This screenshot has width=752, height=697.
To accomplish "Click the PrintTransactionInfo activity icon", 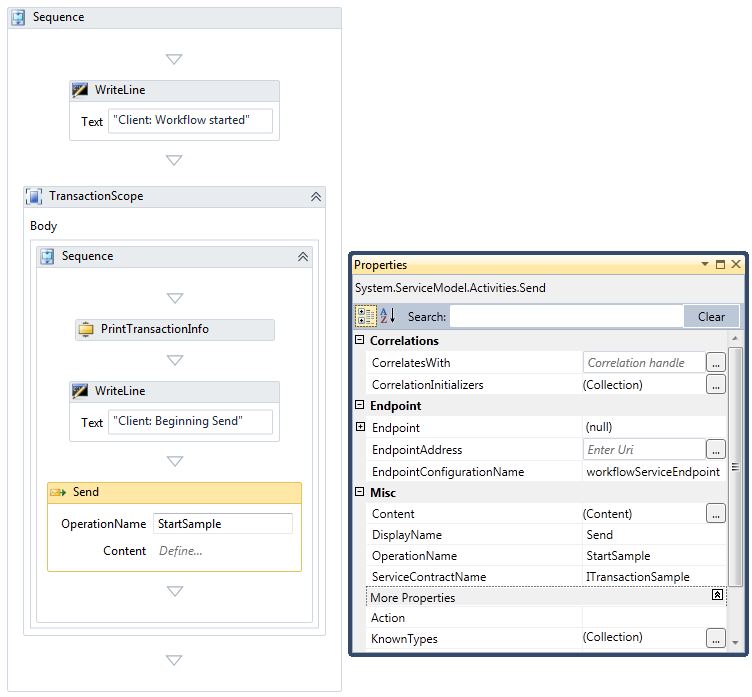I will pos(86,330).
